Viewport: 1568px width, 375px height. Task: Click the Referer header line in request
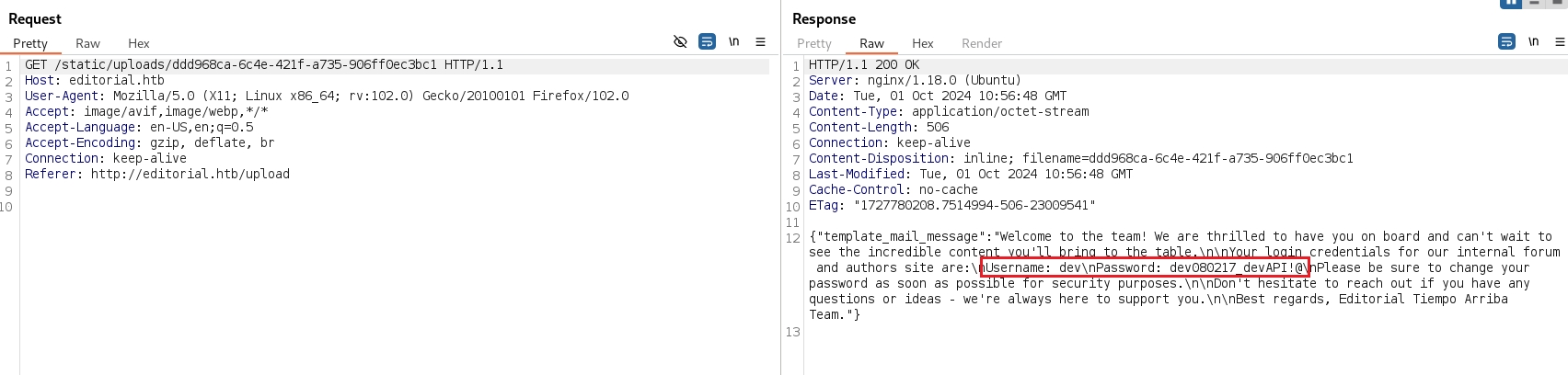tap(157, 174)
